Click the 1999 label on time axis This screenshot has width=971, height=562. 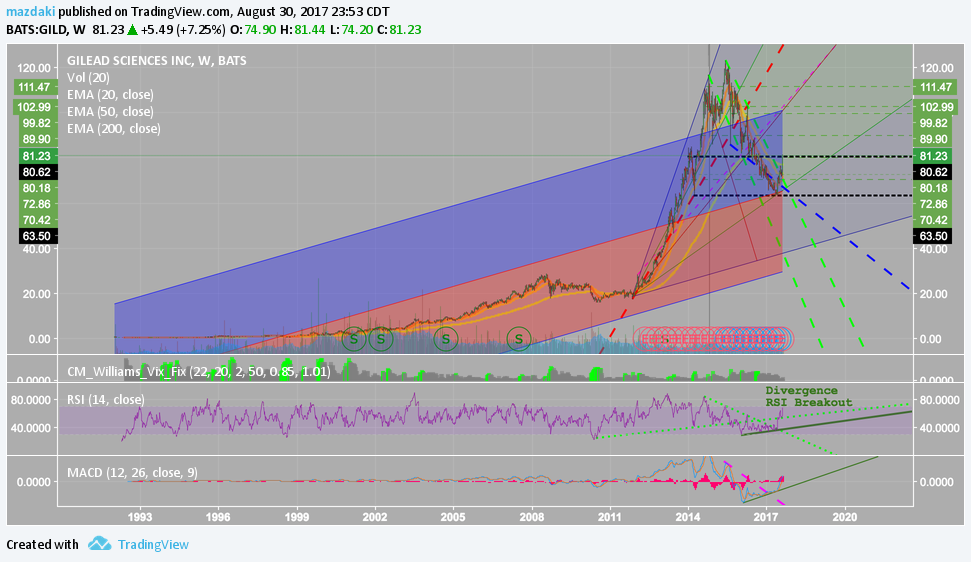click(297, 517)
